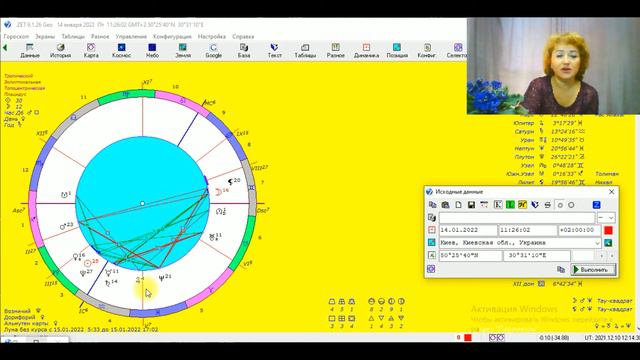Click the double chart icon in status bar
The height and width of the screenshot is (360, 640).
coord(496,338)
